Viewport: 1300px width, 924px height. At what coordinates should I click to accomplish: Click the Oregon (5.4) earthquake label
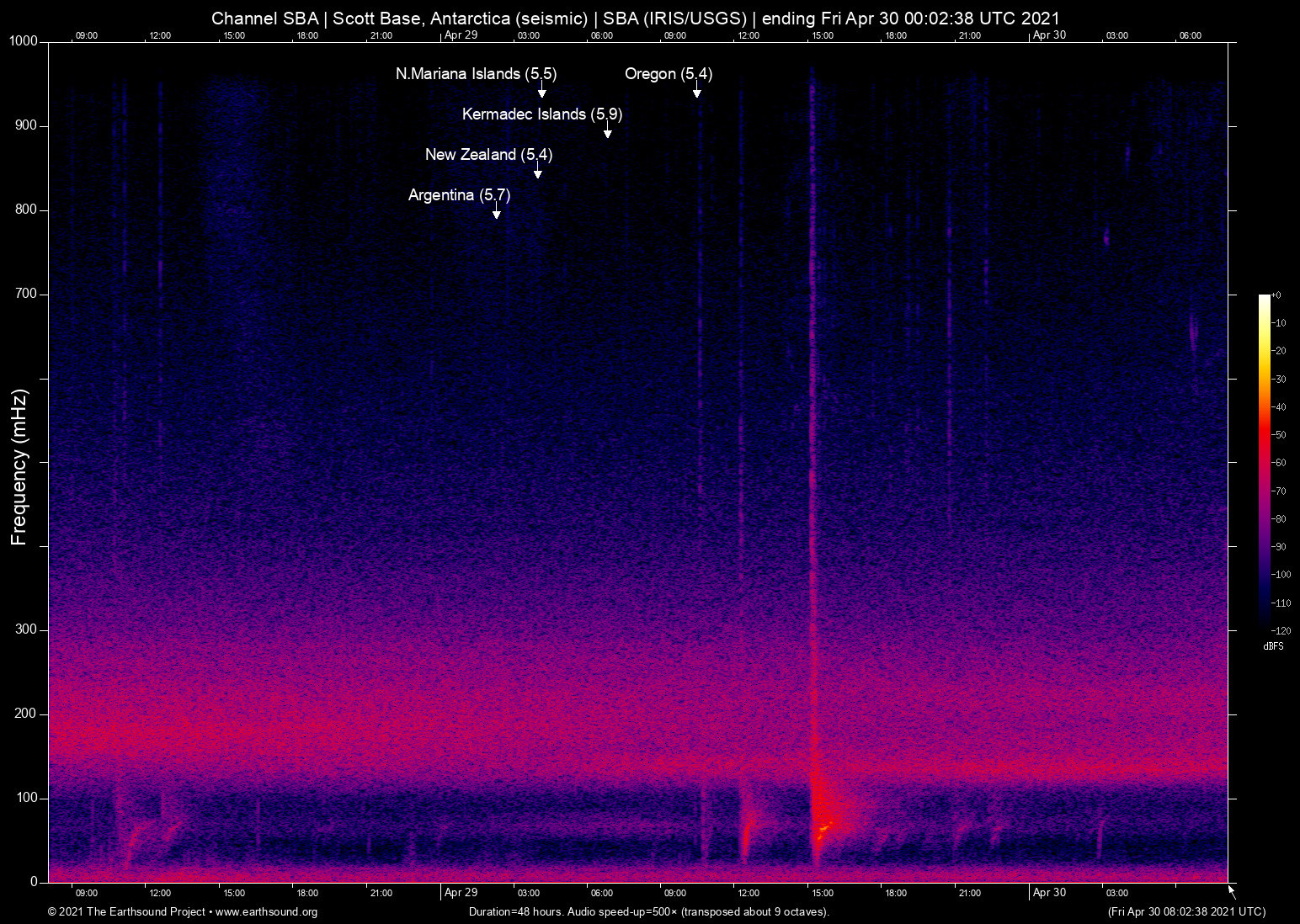tap(669, 74)
